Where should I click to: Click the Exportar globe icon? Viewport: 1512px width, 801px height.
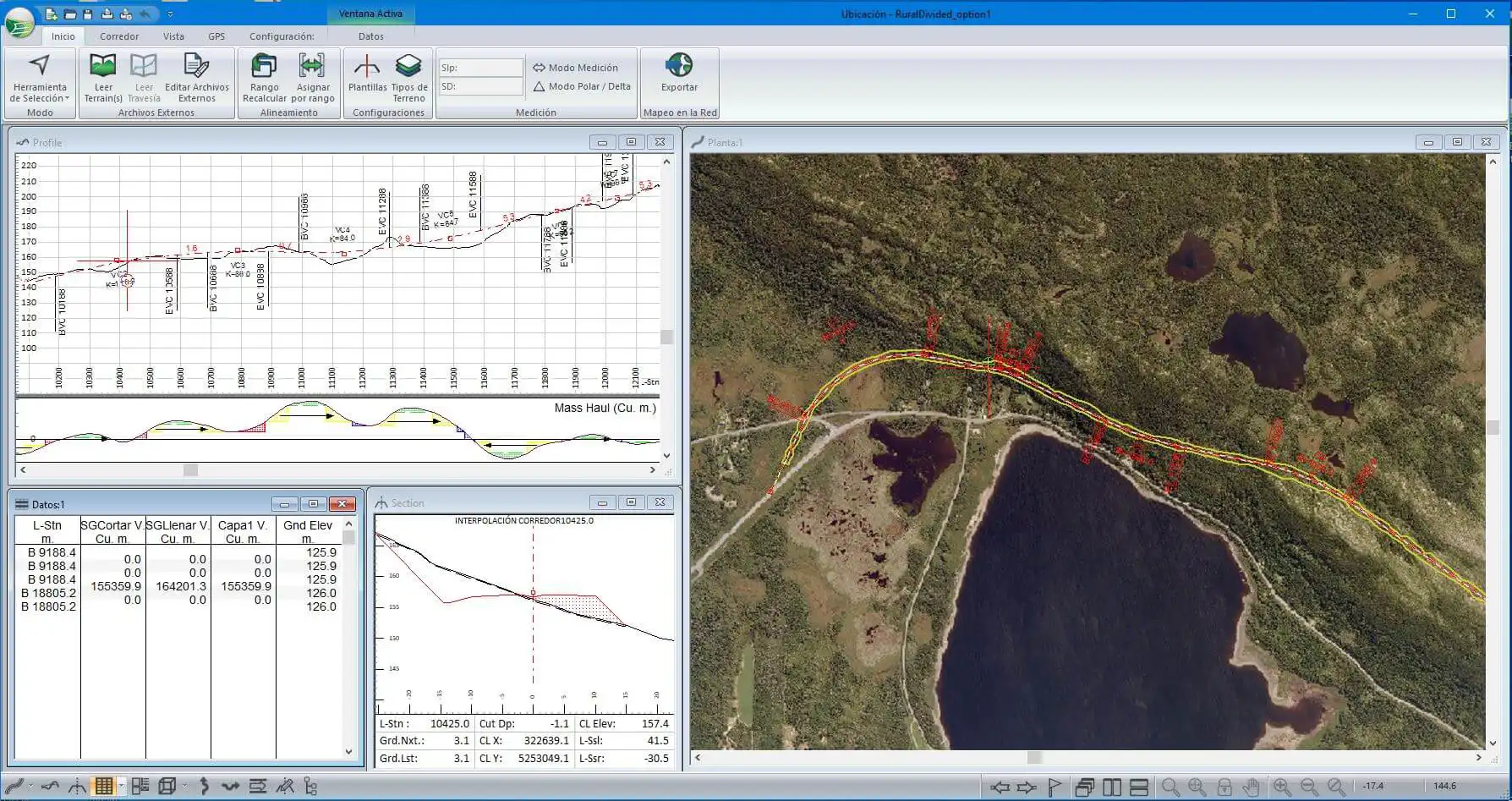(x=679, y=66)
